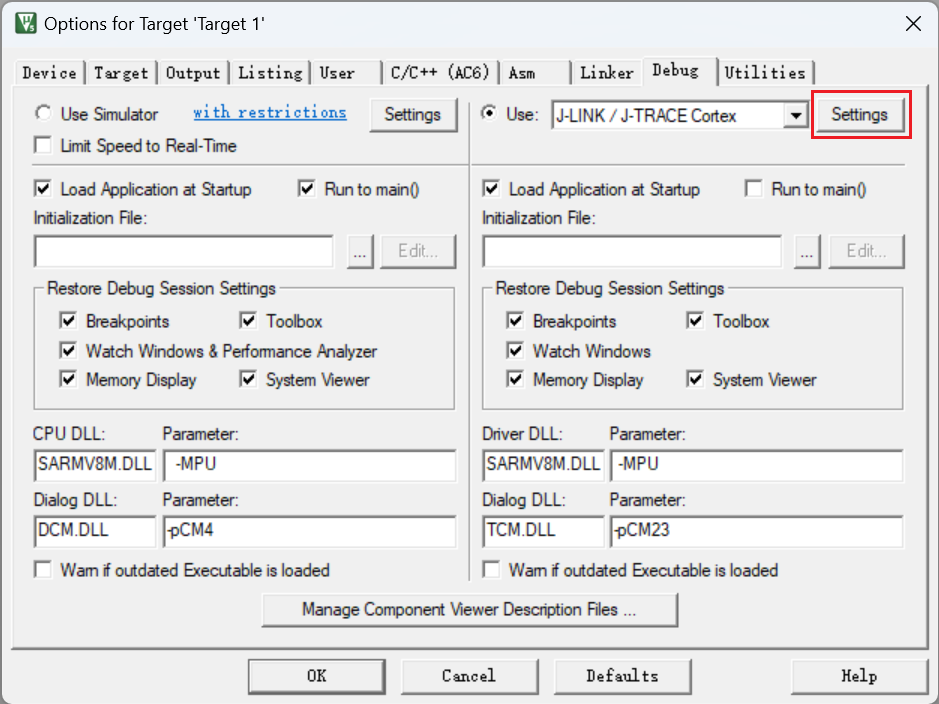
Task: Open Simulator Settings button
Action: [x=413, y=114]
